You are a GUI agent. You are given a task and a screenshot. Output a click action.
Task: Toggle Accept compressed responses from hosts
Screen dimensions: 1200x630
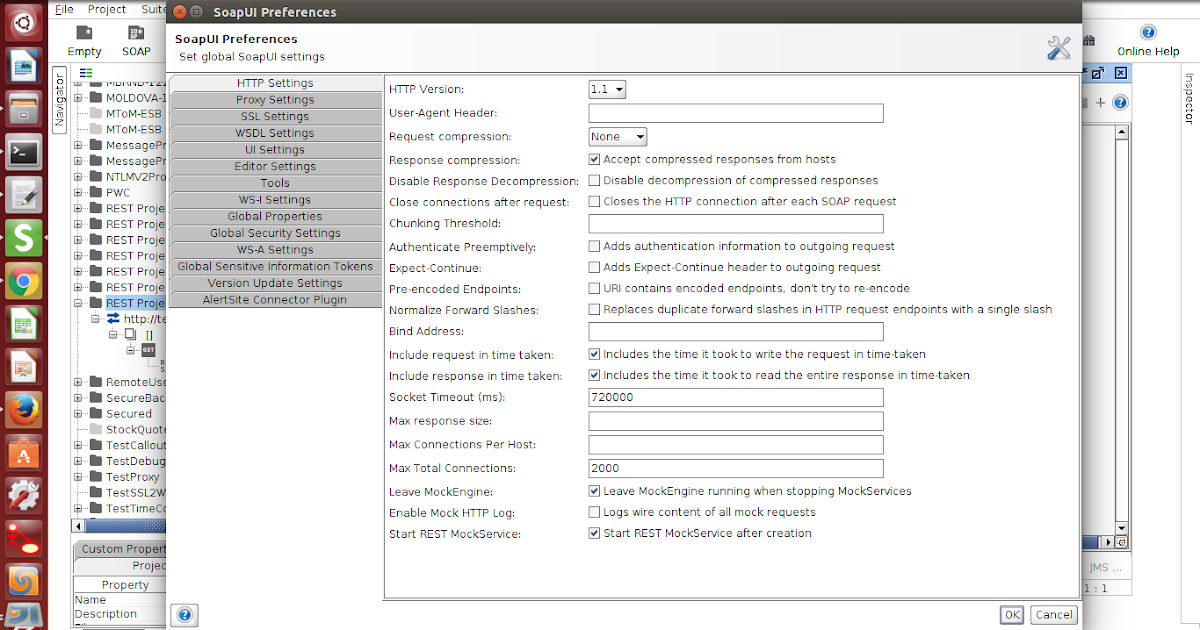pos(594,159)
